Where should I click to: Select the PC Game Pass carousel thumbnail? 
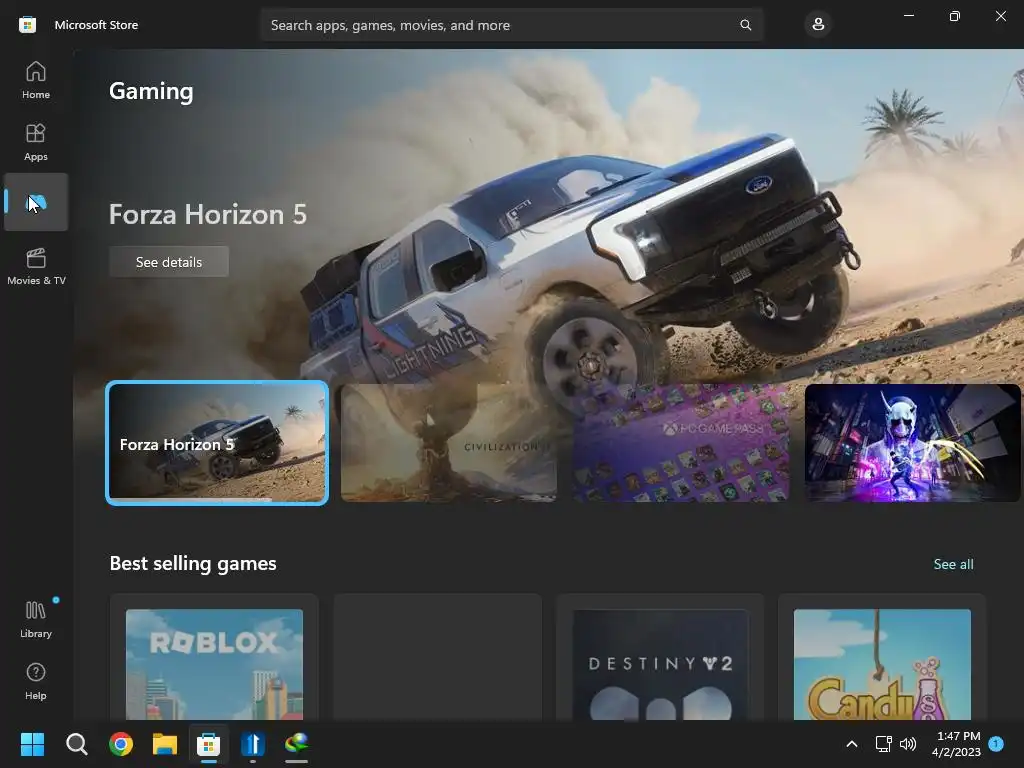[x=681, y=443]
